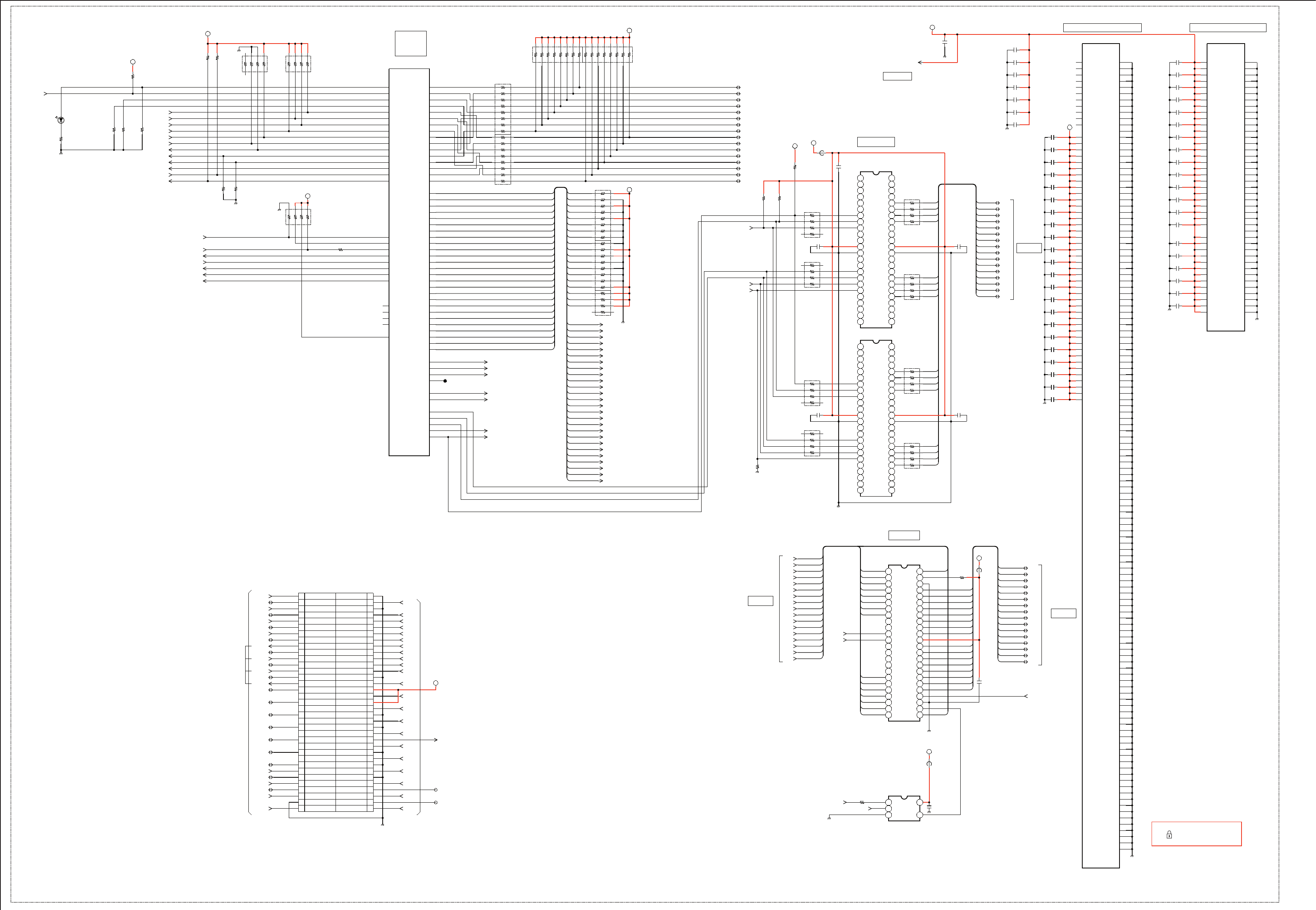
Task: Click the lower DIP chip in center-right pair
Action: coord(875,419)
